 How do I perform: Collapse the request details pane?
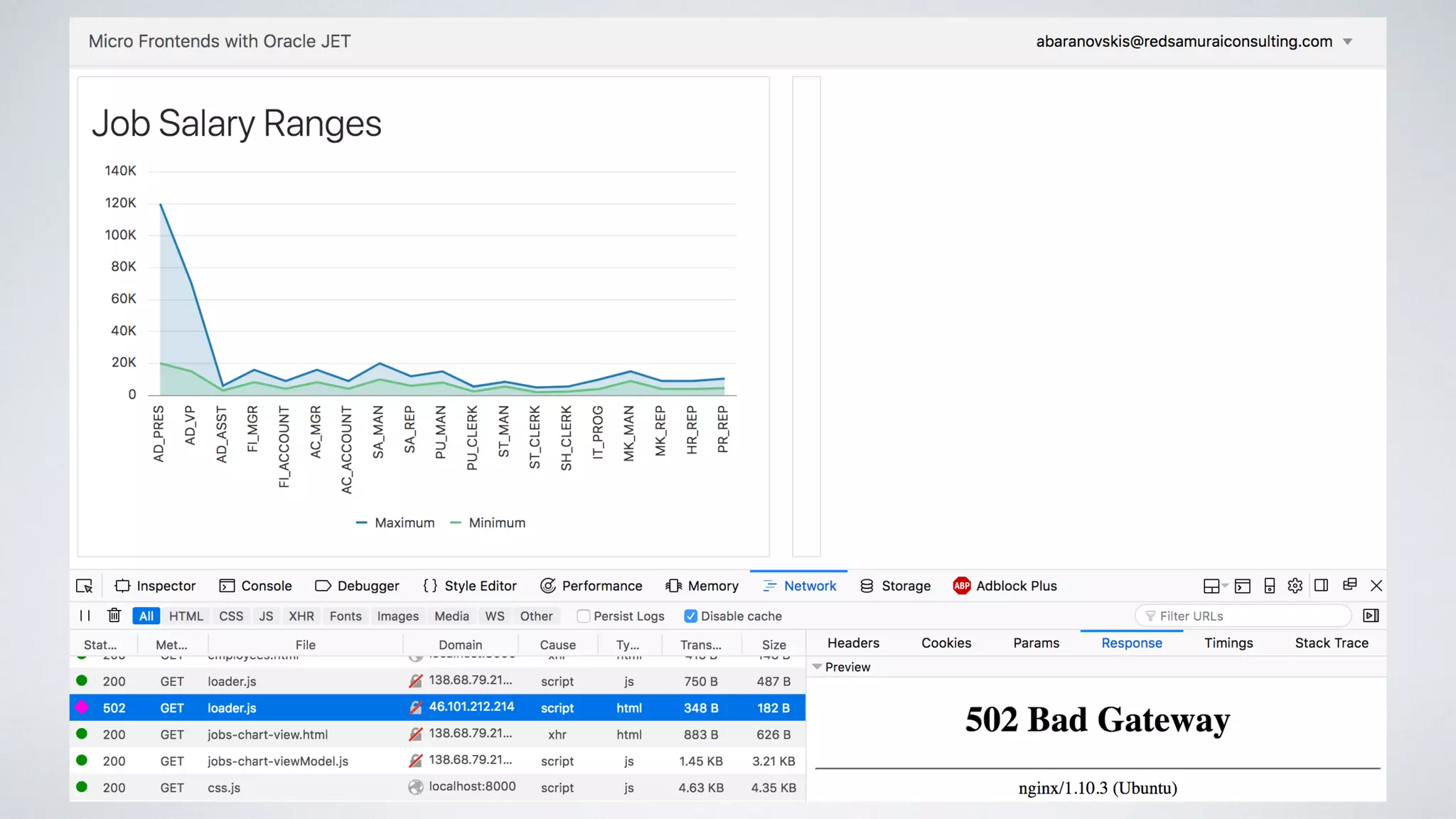1371,616
